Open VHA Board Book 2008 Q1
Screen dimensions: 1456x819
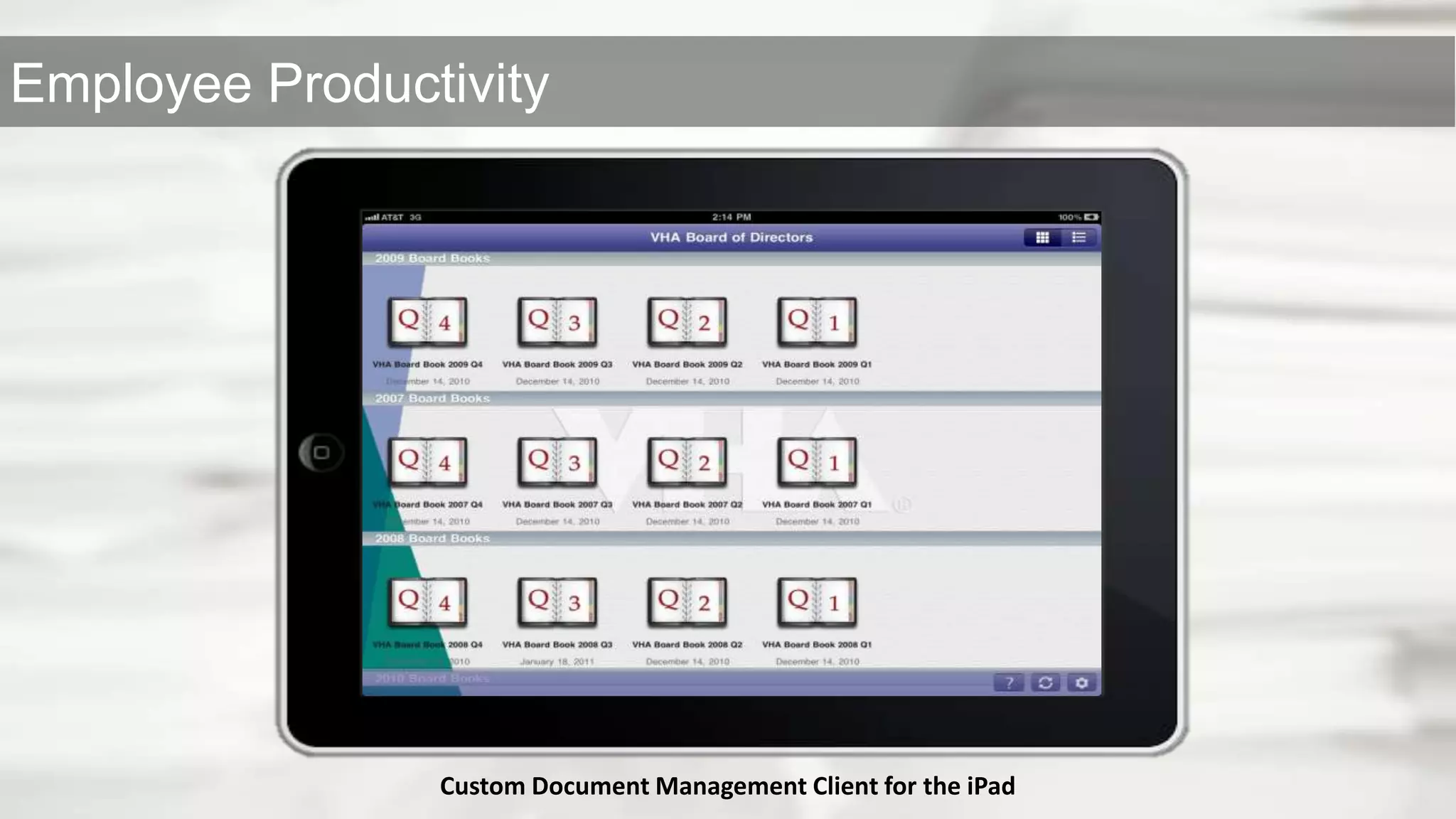pyautogui.click(x=816, y=602)
